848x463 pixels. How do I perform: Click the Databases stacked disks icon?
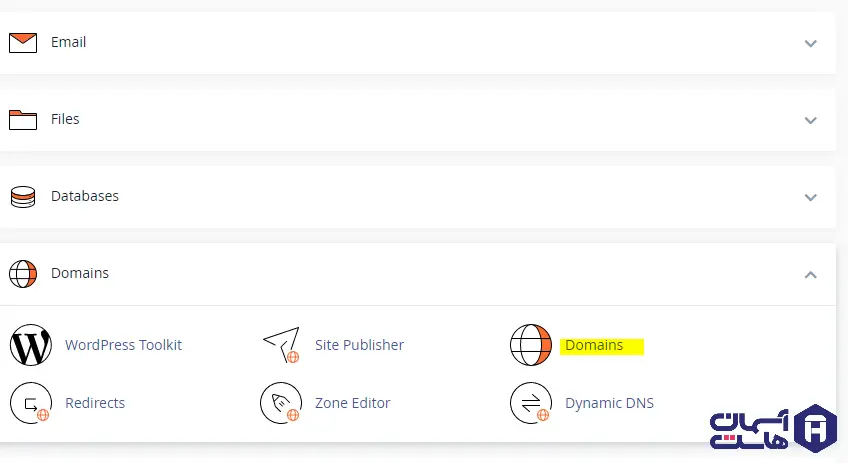tap(23, 196)
